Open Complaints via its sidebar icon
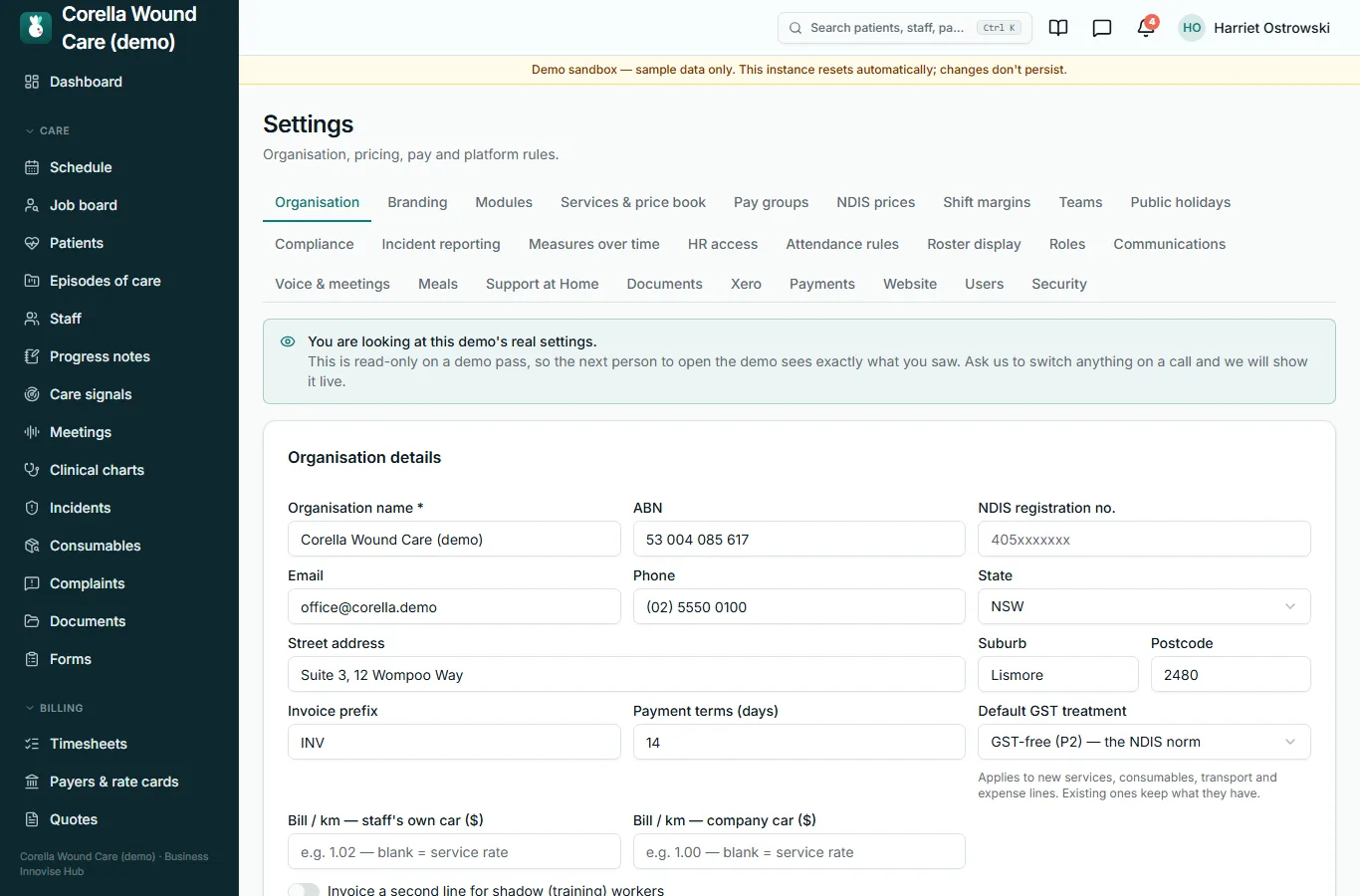This screenshot has width=1360, height=896. click(x=32, y=583)
